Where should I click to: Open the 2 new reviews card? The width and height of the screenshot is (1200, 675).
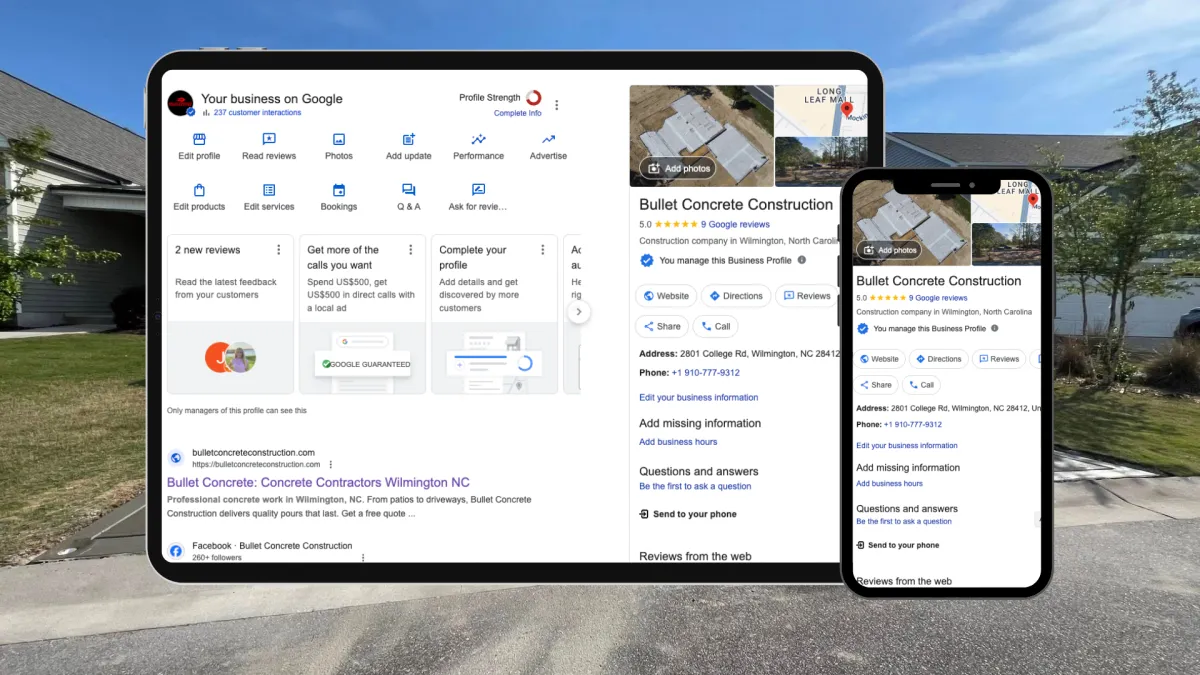[x=230, y=314]
